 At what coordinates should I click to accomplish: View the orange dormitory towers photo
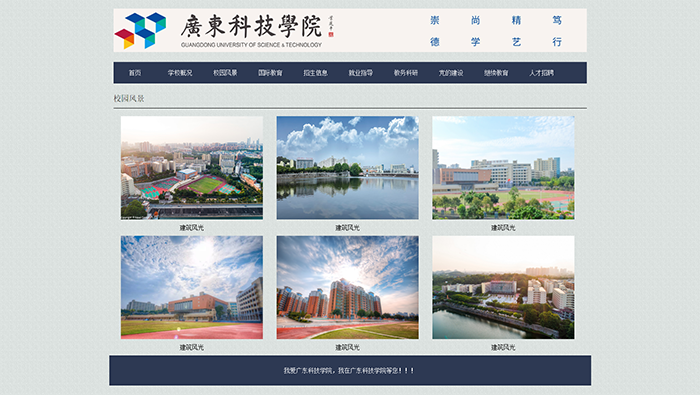coord(348,287)
